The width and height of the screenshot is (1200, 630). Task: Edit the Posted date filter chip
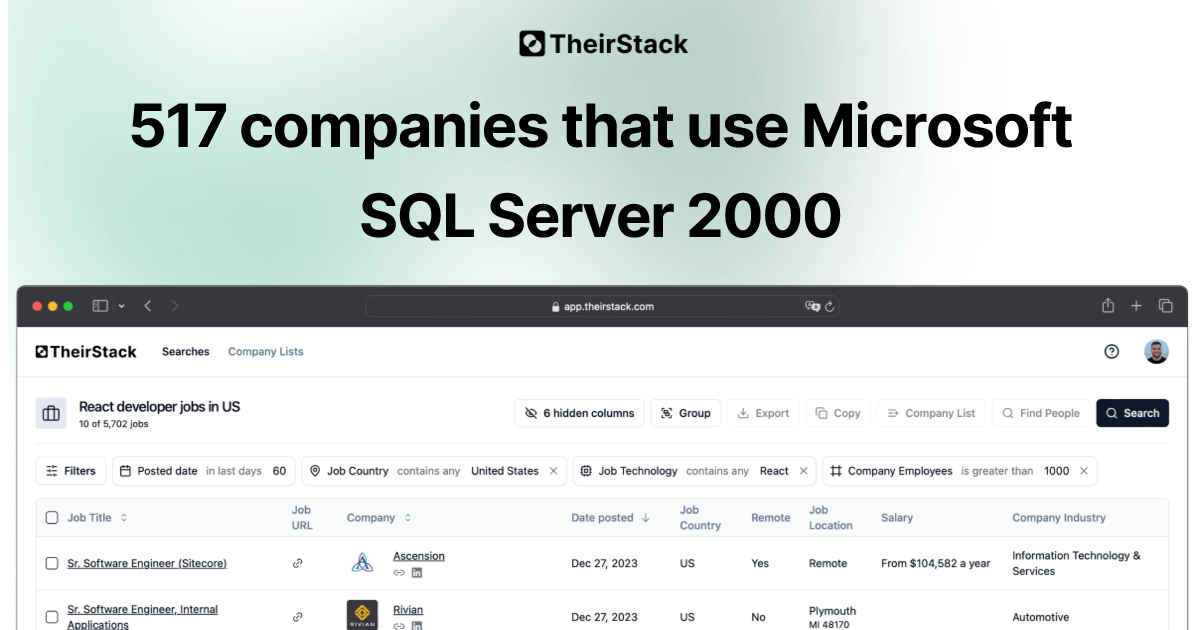click(204, 471)
